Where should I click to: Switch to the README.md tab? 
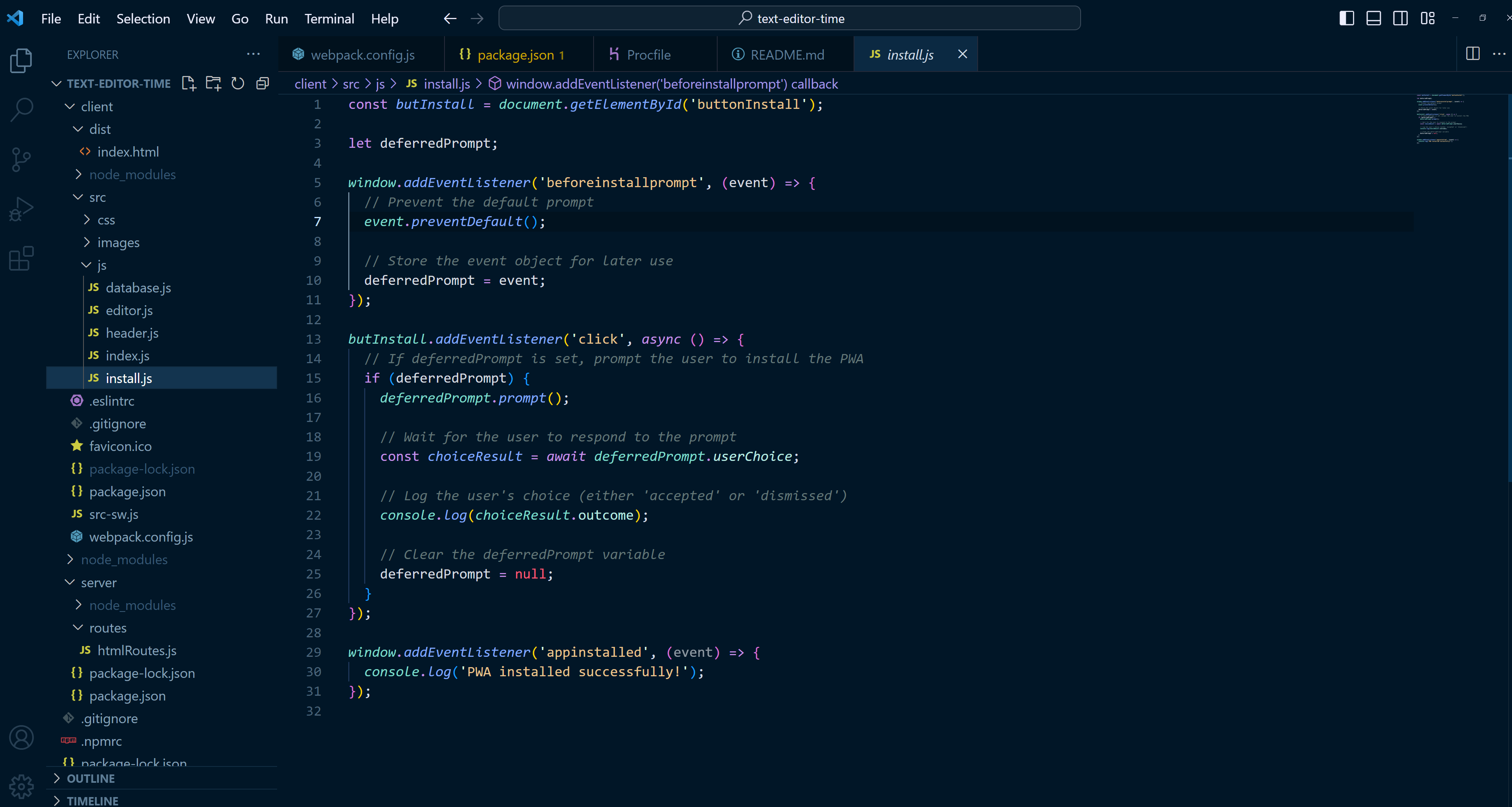point(785,54)
